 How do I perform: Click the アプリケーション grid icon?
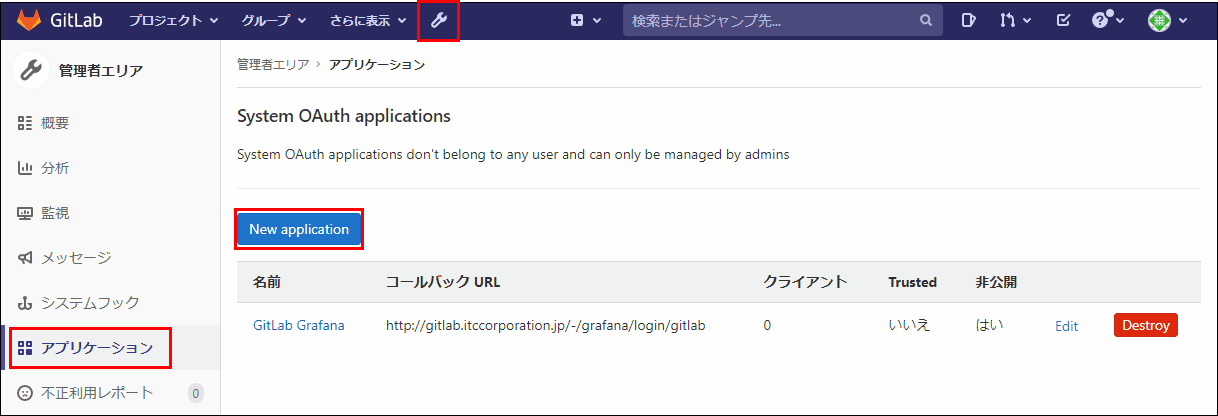point(26,348)
